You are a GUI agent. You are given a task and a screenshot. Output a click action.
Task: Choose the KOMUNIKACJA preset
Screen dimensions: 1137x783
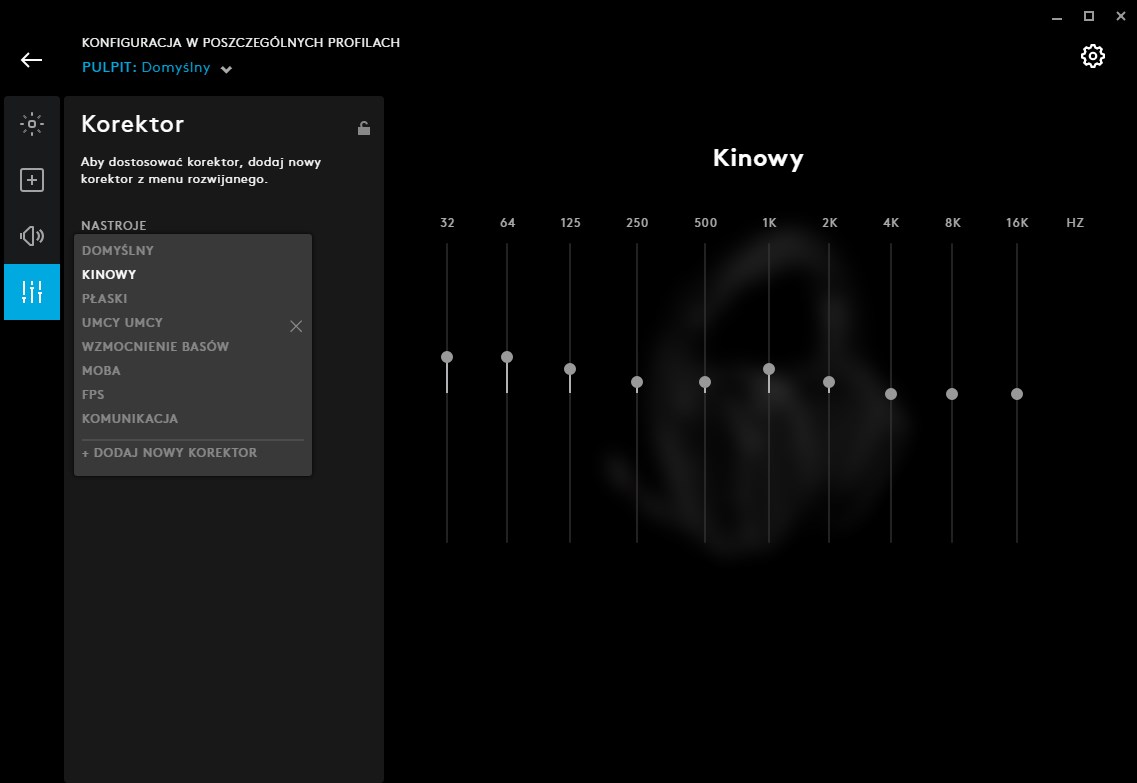coord(130,419)
